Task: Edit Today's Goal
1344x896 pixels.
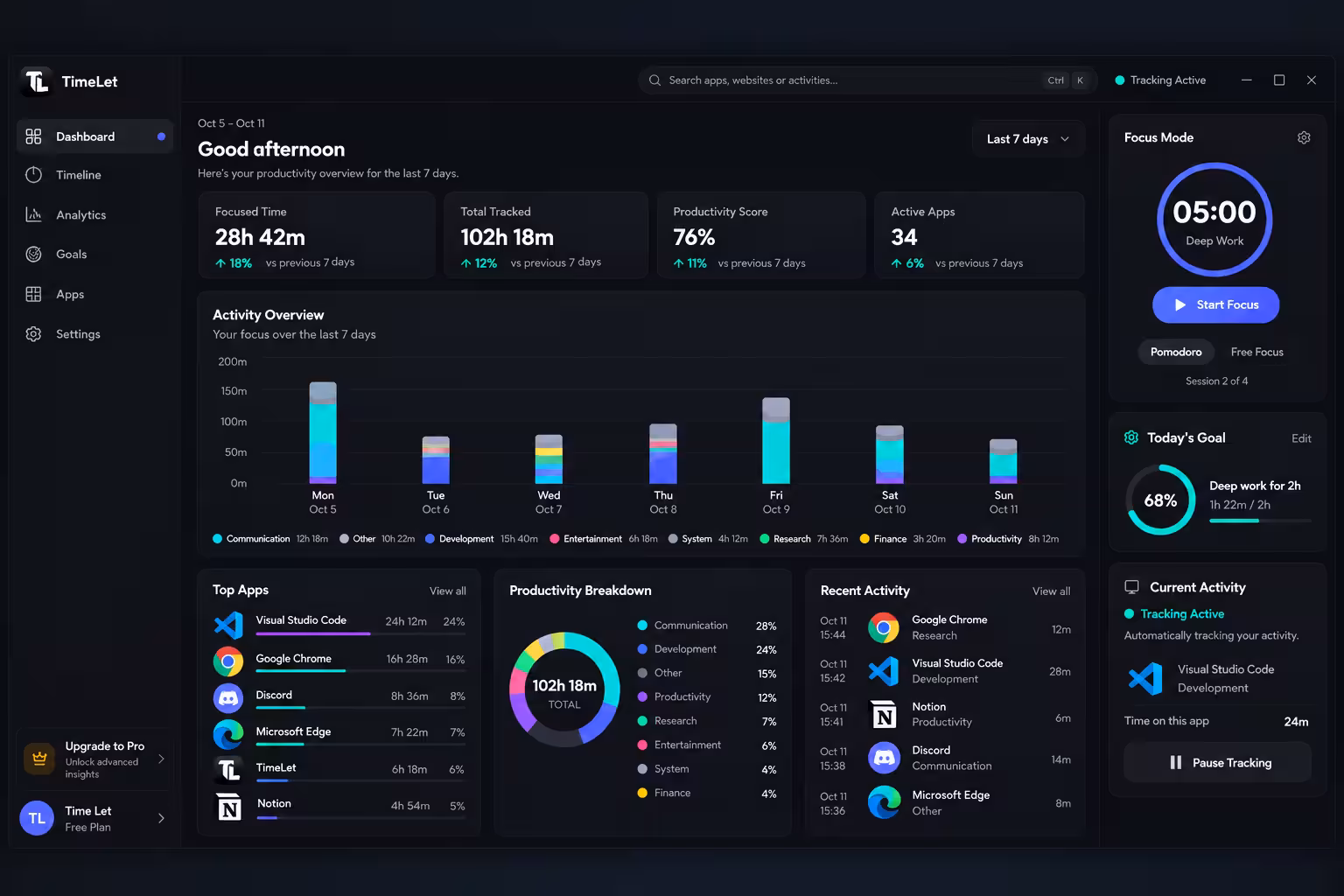Action: 1301,438
